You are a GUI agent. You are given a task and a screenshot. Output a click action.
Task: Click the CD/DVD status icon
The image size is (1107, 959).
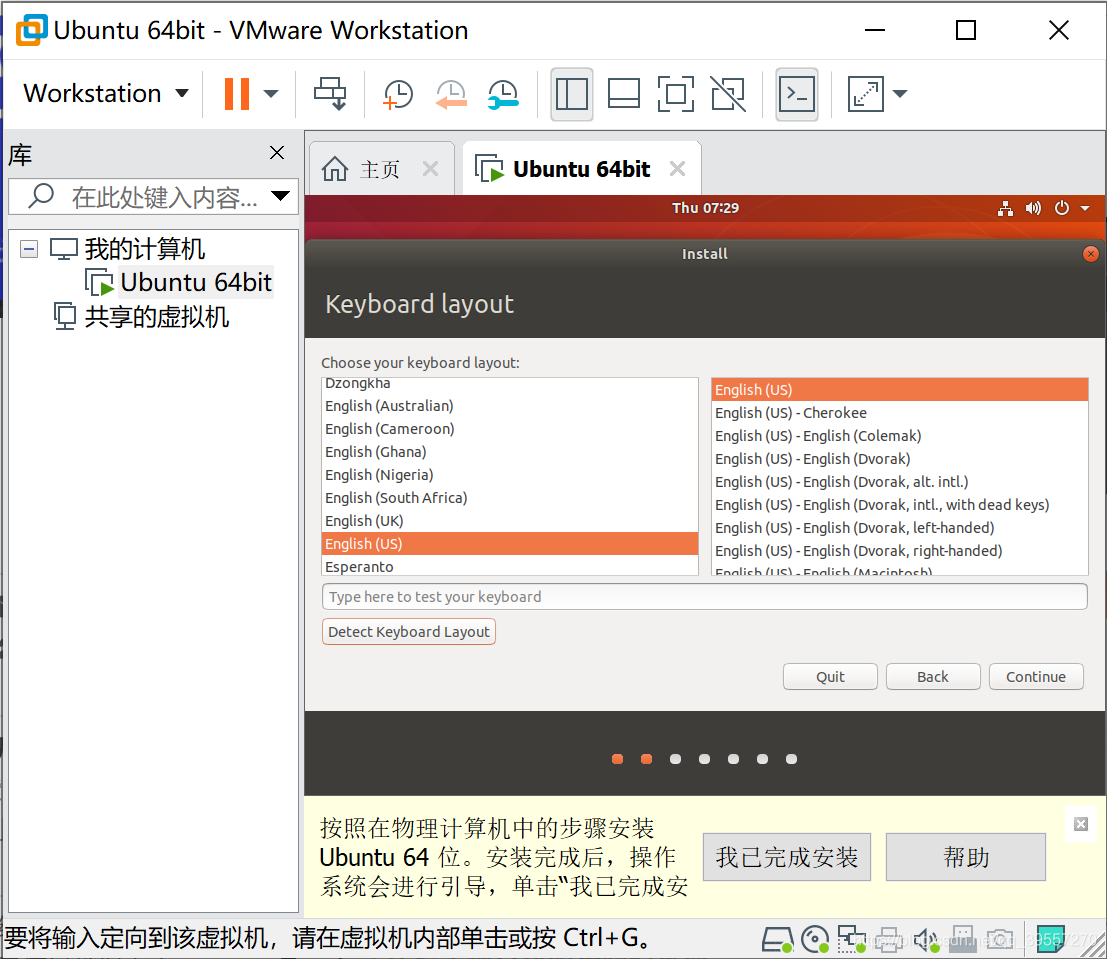[815, 939]
